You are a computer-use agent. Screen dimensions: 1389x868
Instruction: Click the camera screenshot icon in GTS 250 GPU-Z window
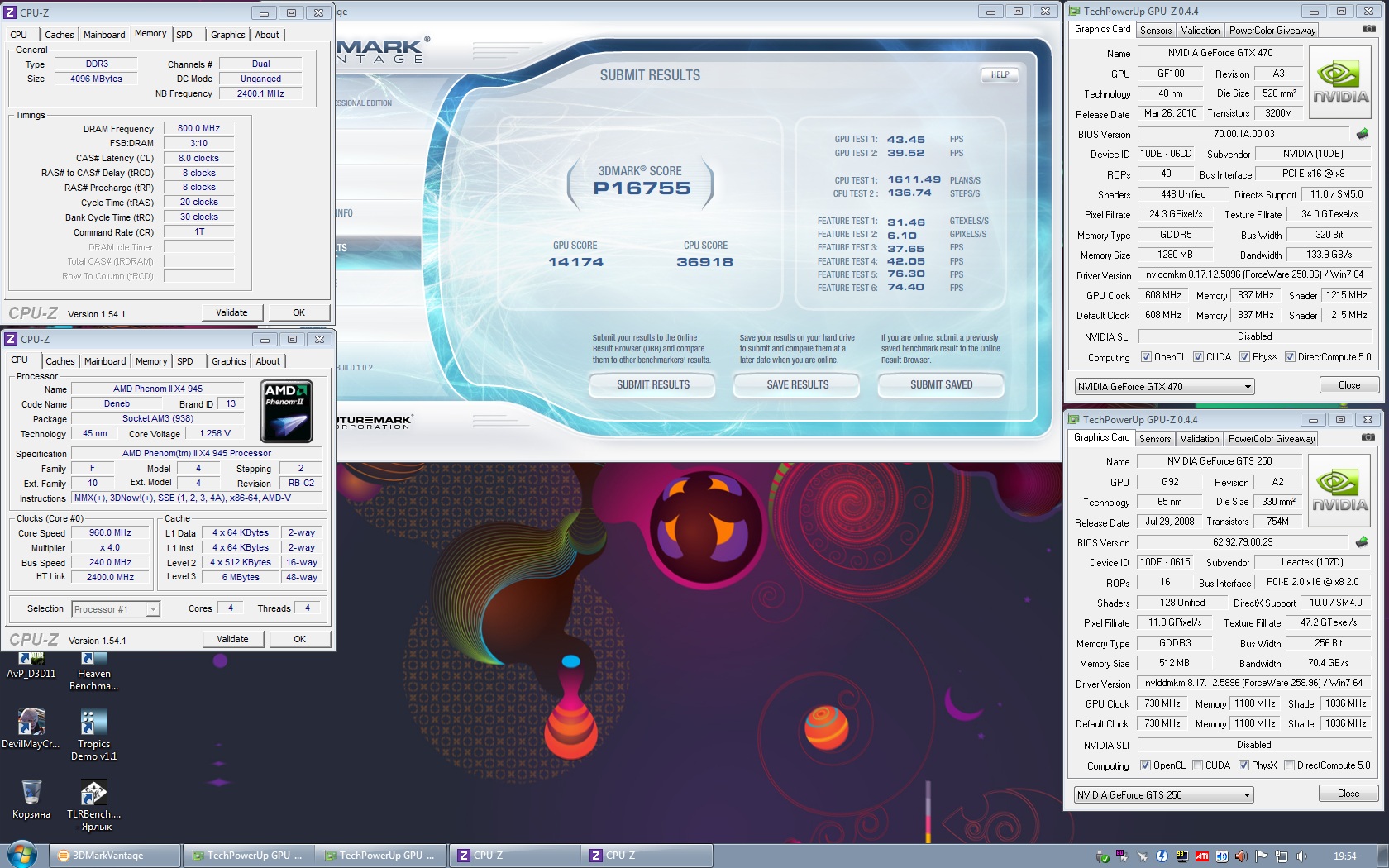point(1368,437)
